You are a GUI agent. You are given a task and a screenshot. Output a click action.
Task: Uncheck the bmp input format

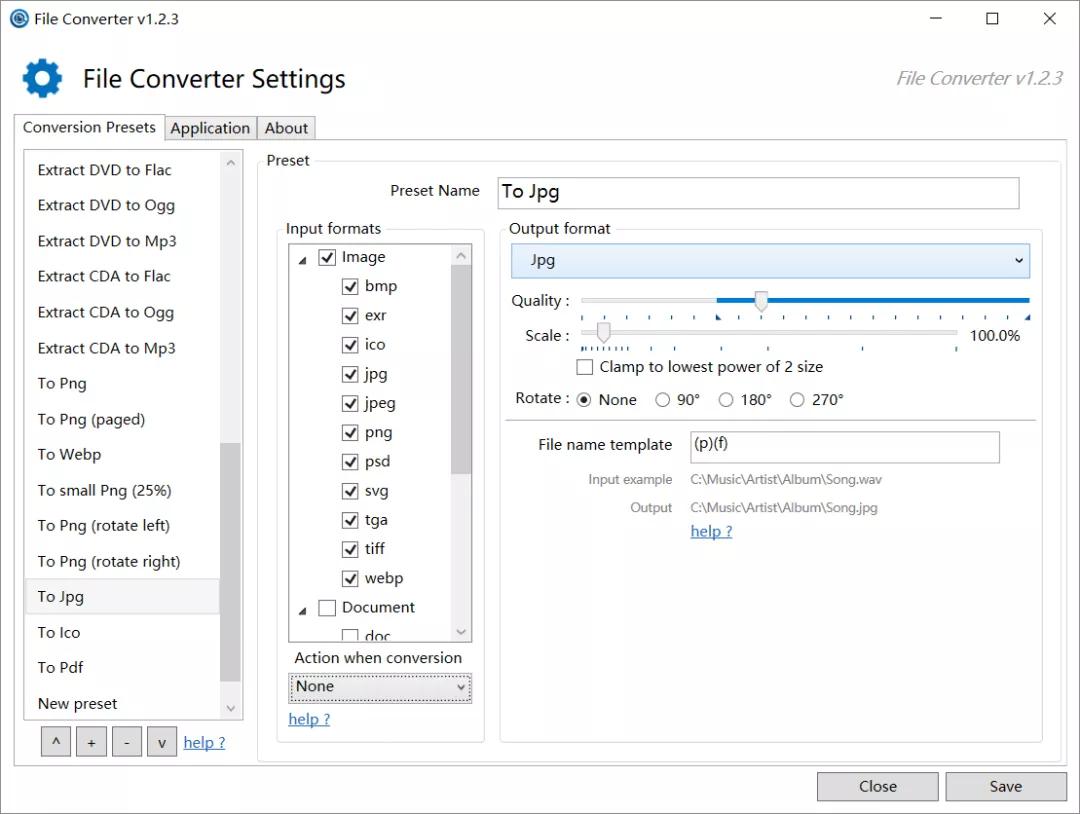tap(350, 287)
